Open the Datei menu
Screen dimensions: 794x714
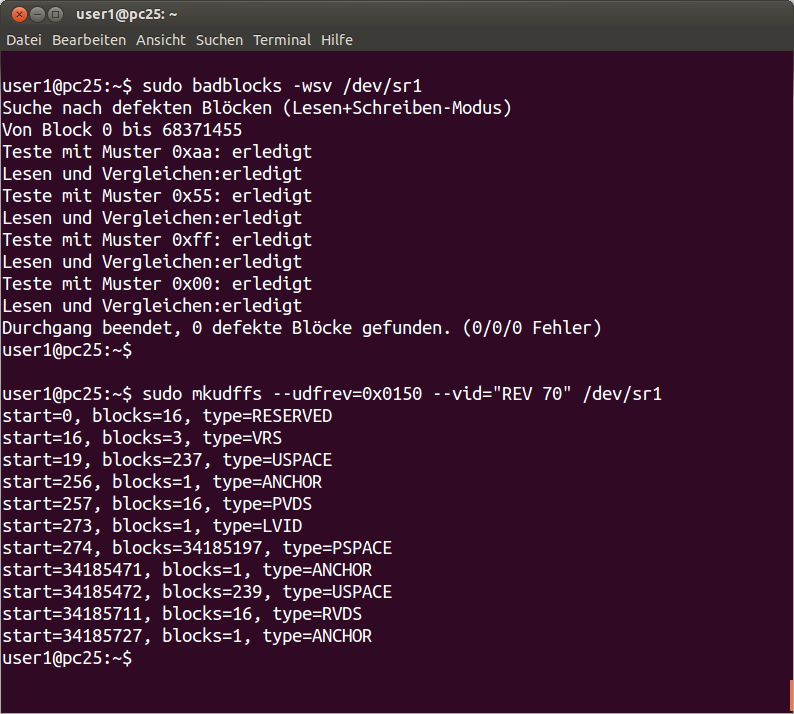tap(24, 40)
